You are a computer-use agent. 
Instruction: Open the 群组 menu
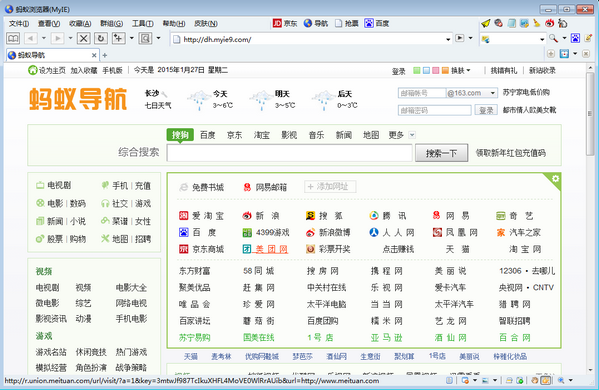tap(112, 23)
